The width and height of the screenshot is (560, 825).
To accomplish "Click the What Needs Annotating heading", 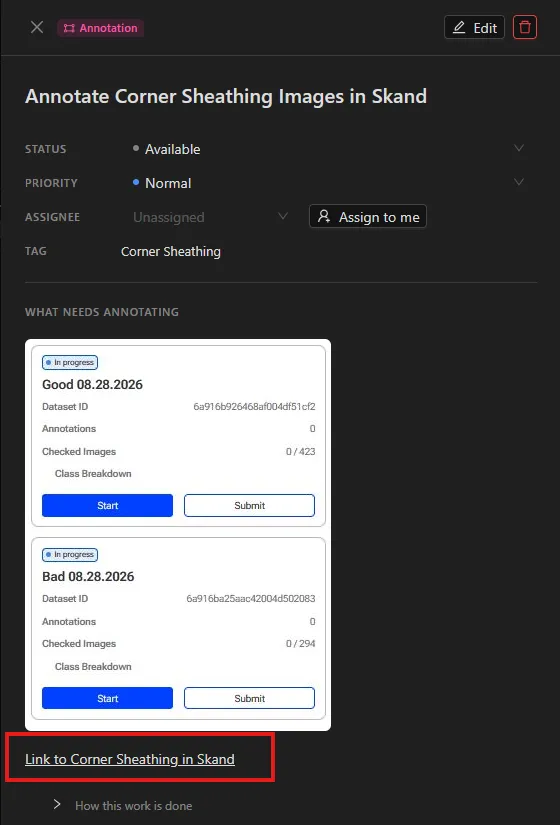I will click(102, 312).
